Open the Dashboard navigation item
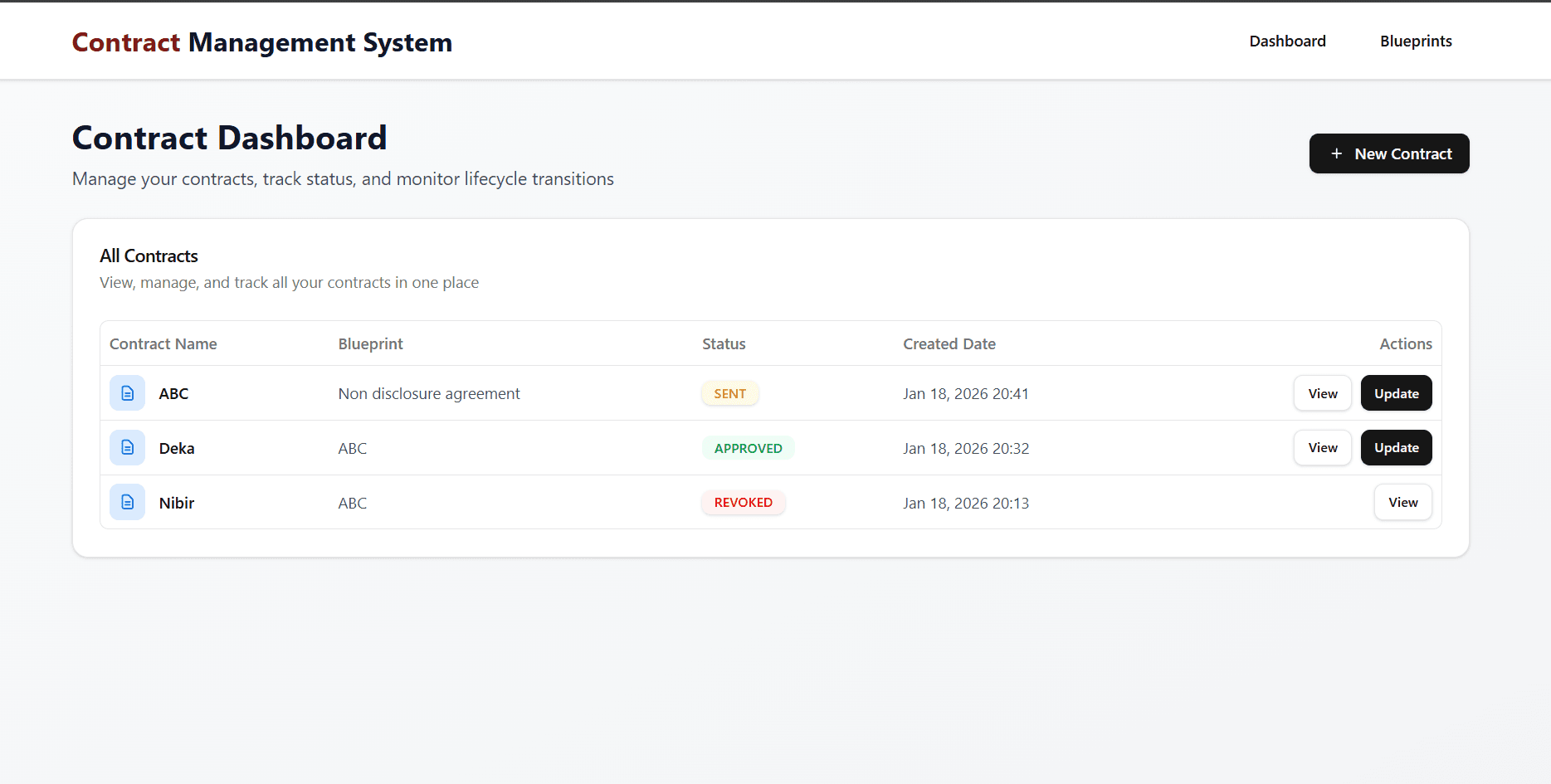The height and width of the screenshot is (784, 1551). pos(1287,41)
